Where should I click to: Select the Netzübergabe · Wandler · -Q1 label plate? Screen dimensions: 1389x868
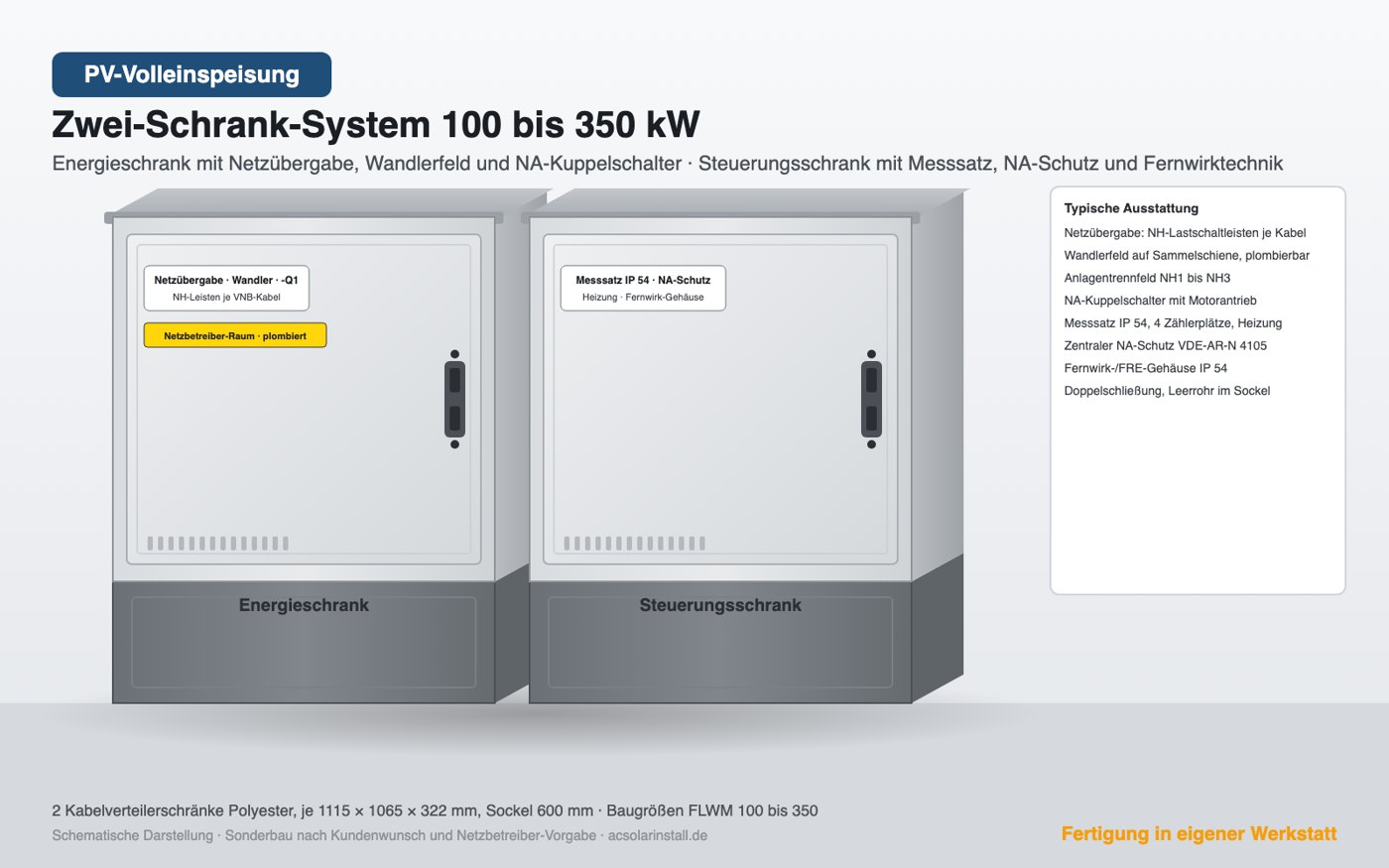pyautogui.click(x=226, y=288)
